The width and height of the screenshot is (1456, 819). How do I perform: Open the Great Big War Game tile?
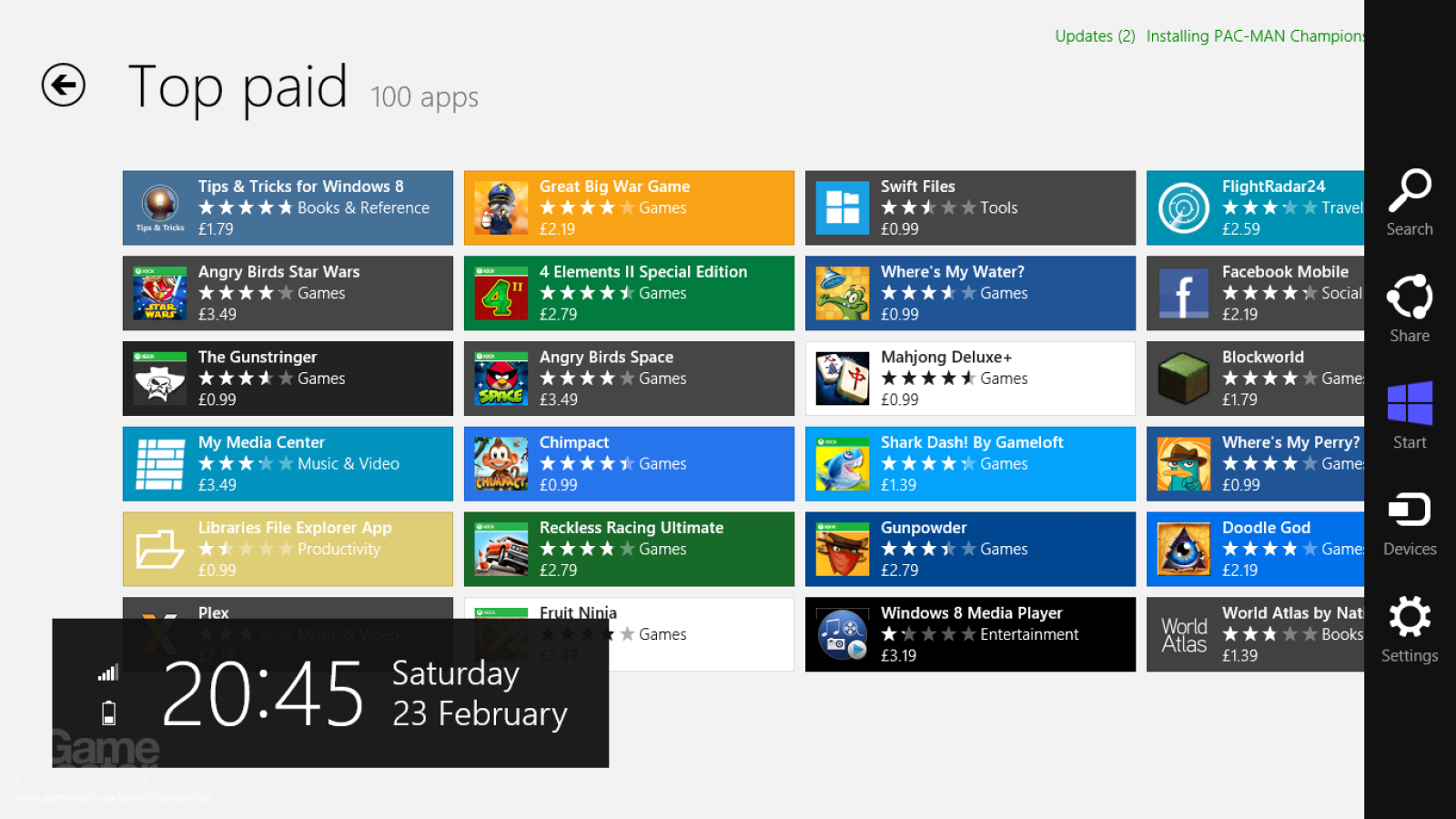(629, 207)
